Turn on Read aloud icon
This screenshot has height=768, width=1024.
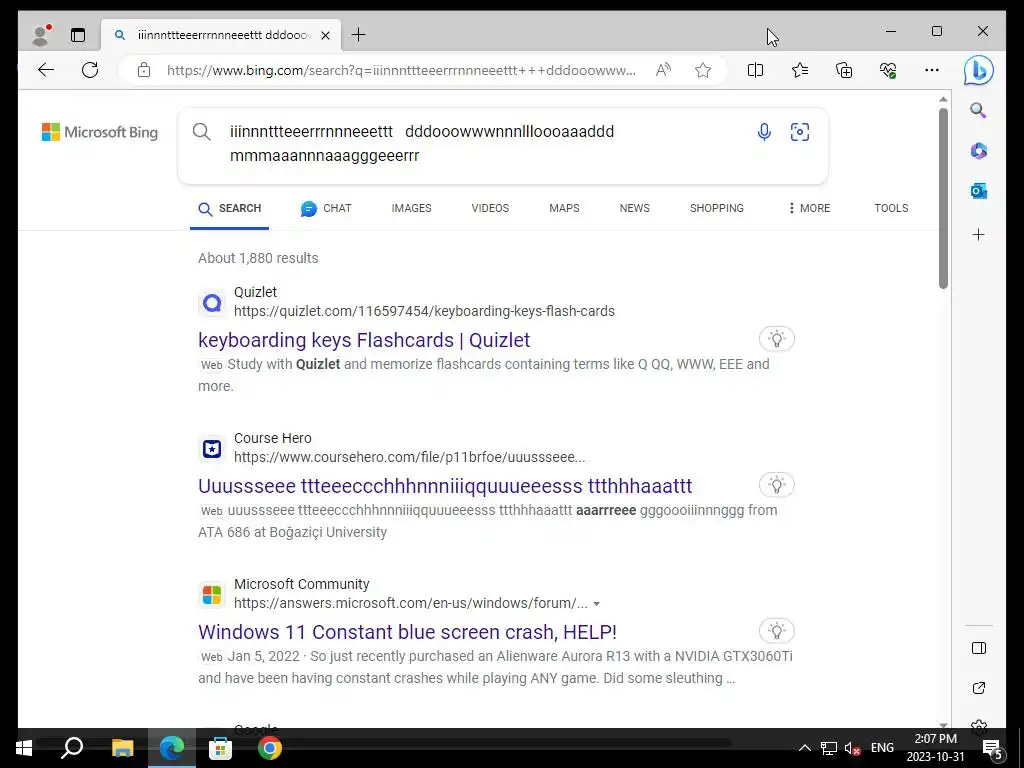click(664, 70)
